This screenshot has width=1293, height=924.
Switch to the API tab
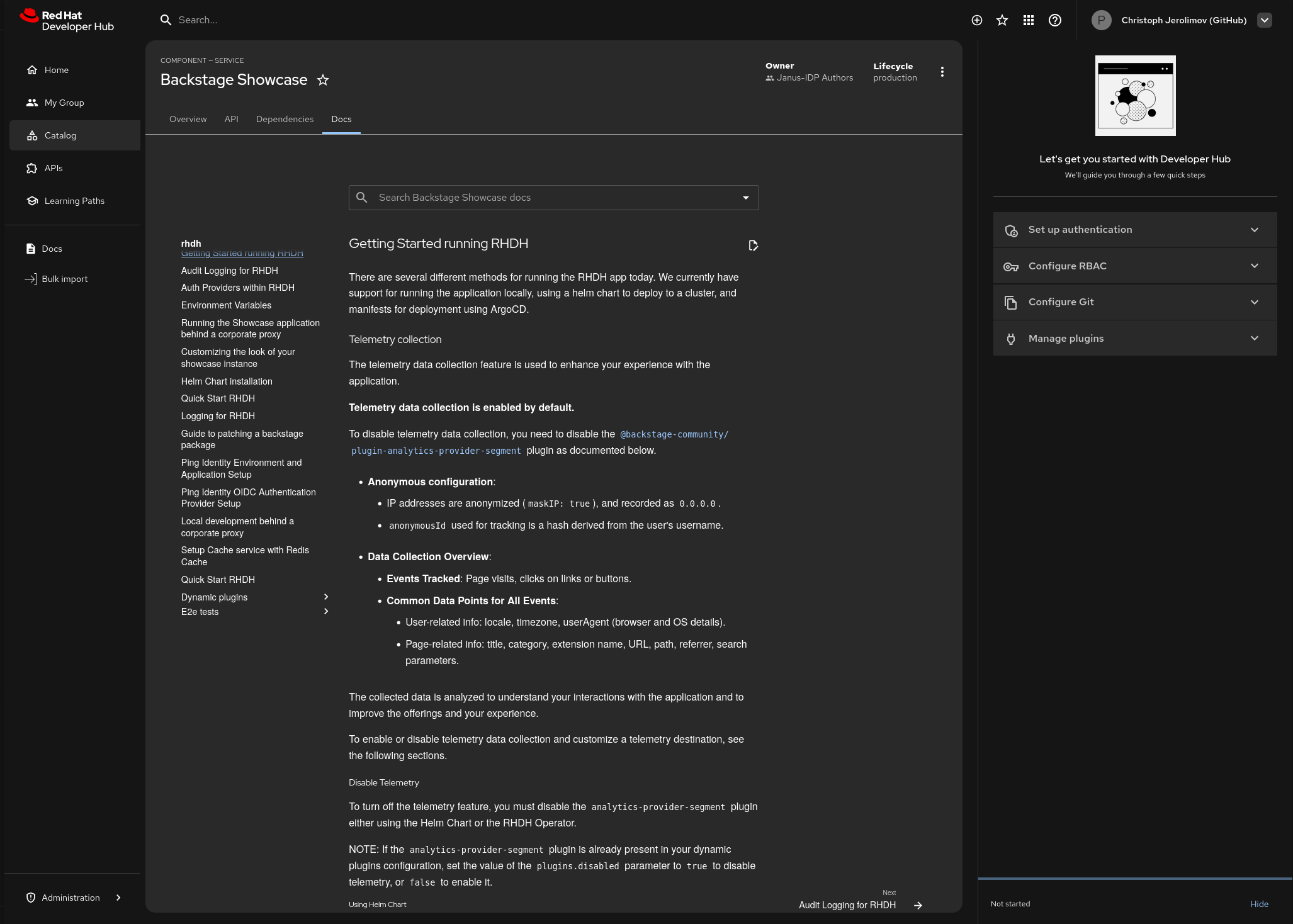coord(231,119)
